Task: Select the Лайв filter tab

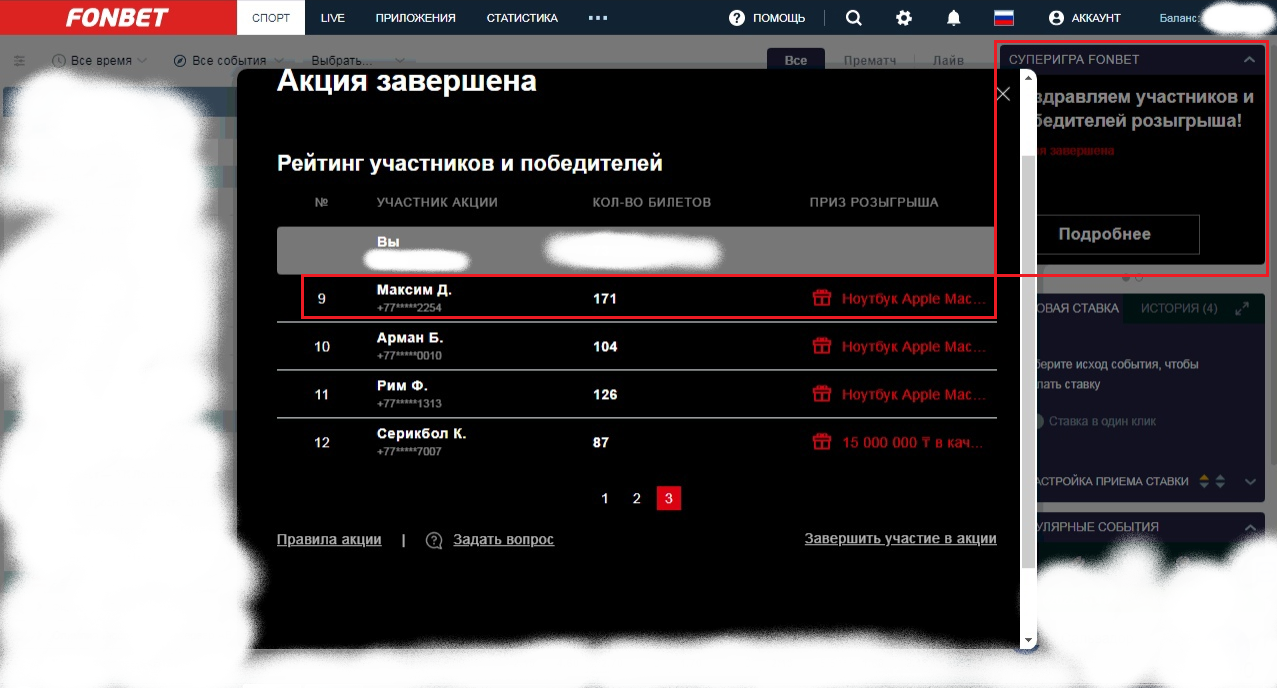Action: 948,60
